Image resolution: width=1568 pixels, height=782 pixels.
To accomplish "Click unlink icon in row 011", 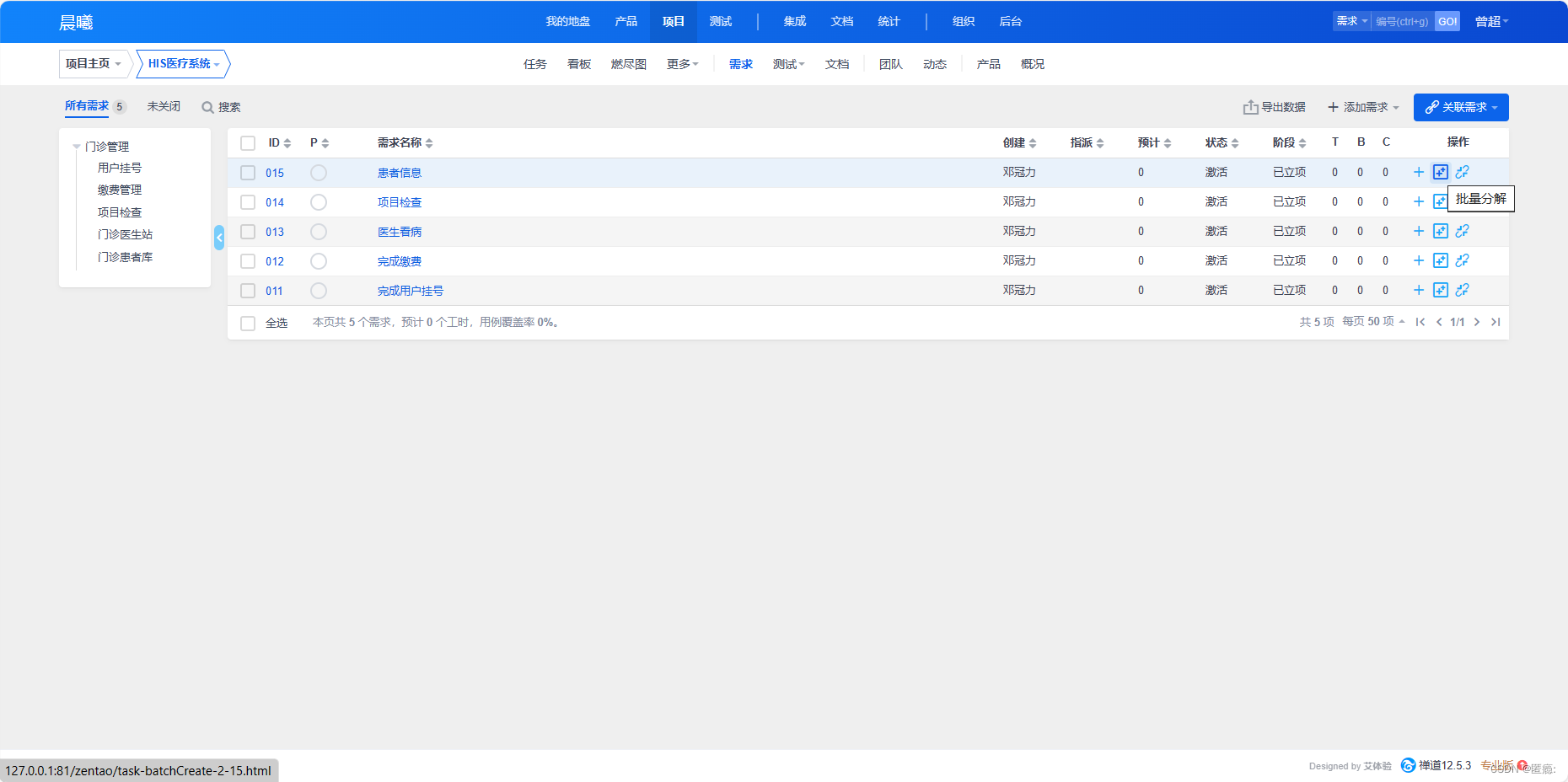I will [1463, 290].
